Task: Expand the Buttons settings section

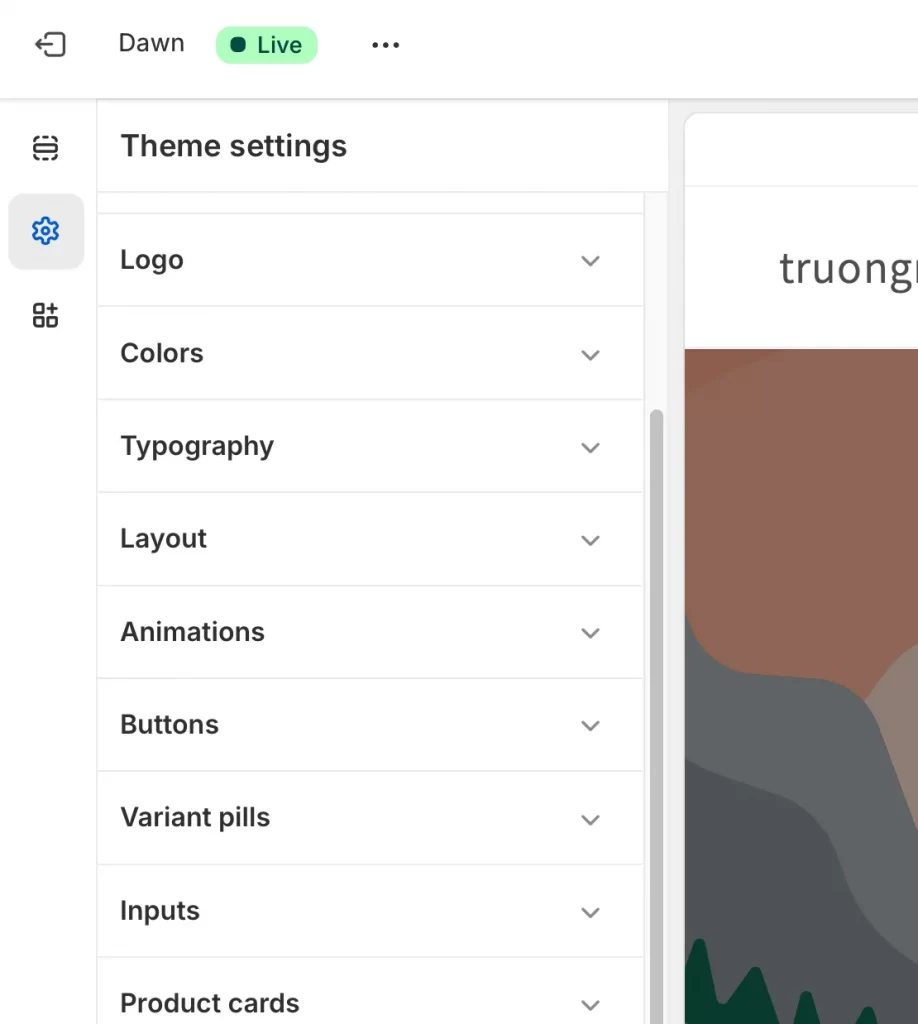Action: [370, 725]
